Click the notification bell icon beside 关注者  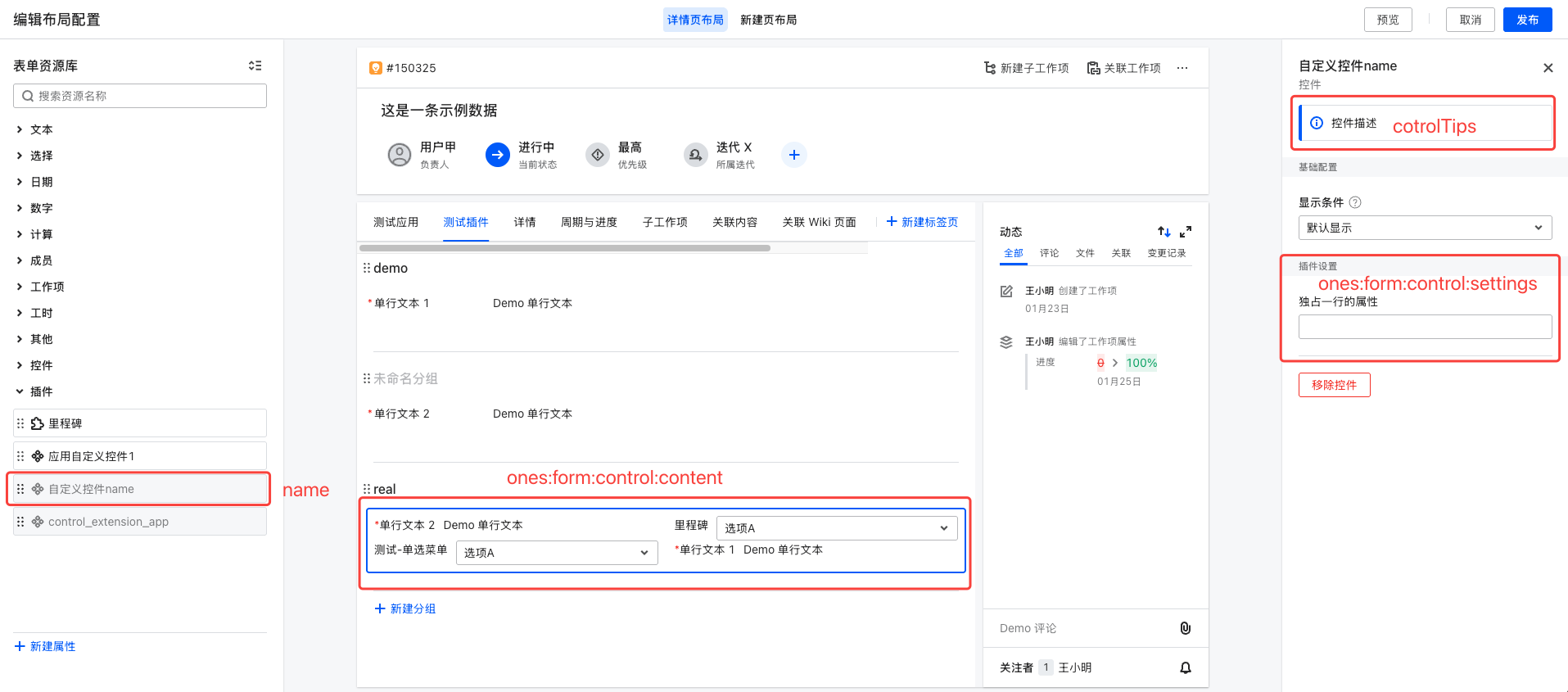pyautogui.click(x=1185, y=667)
